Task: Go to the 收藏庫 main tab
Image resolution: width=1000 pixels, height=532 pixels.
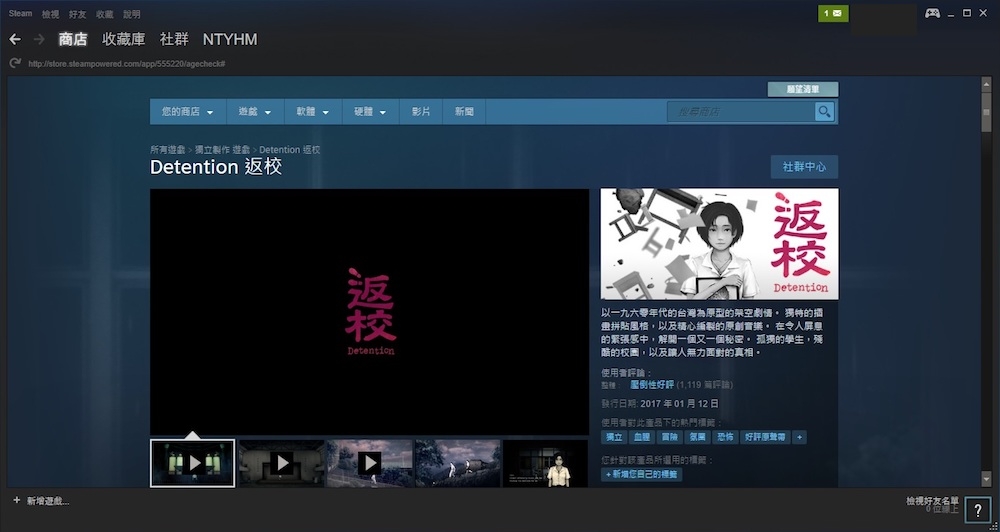Action: [x=124, y=40]
